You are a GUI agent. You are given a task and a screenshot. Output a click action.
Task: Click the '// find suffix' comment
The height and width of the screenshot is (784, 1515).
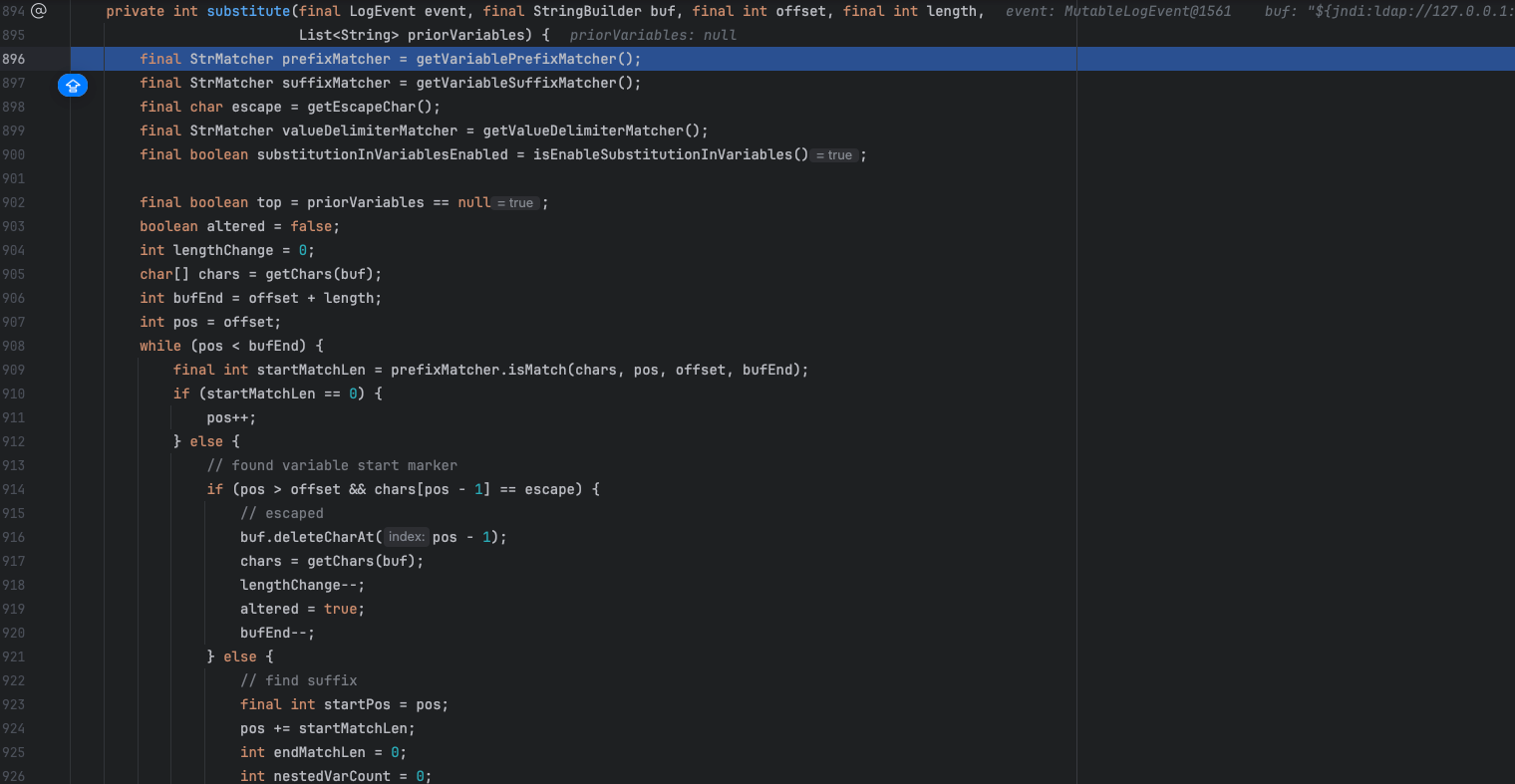[298, 680]
